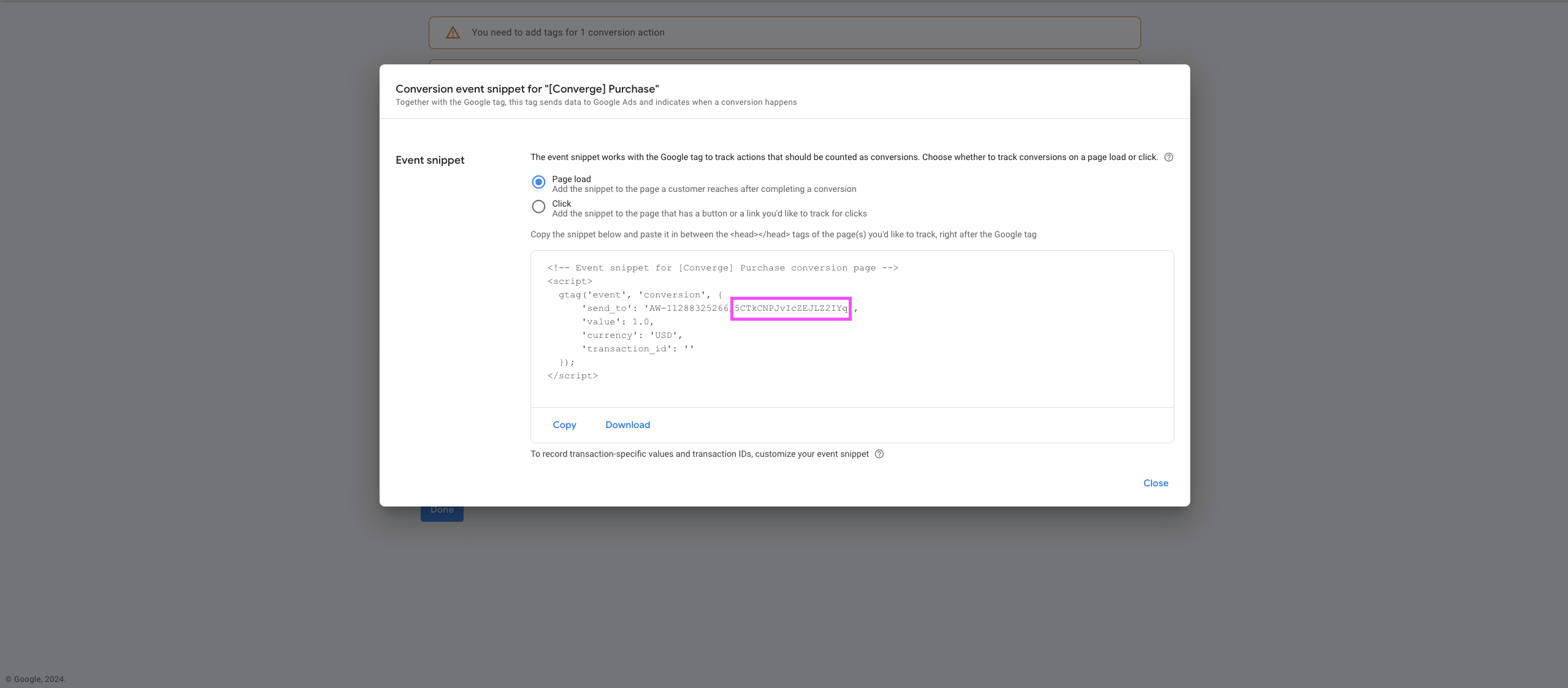Open help icon beside customize your event snippet
The image size is (1568, 688).
879,454
